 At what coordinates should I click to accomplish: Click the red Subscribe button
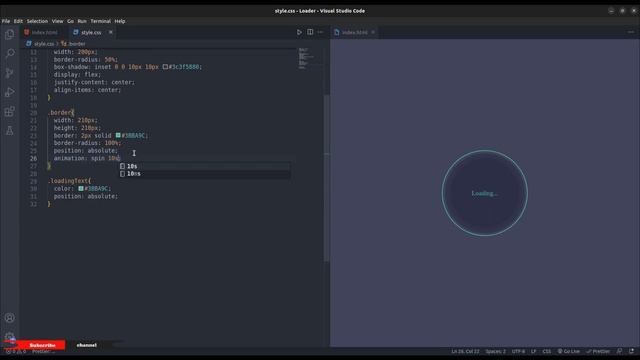click(42, 345)
